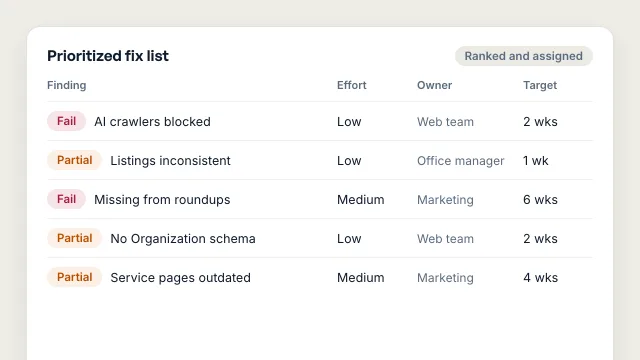Click the '4 wks' target cell

tap(540, 278)
